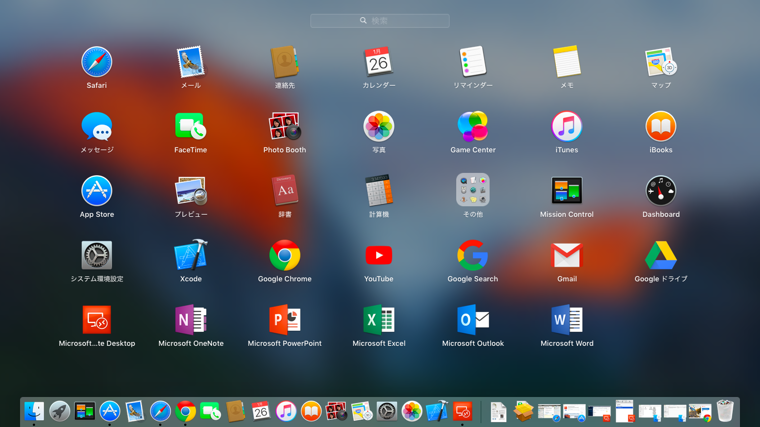Open Photos from the Dock
This screenshot has height=427, width=760.
(x=412, y=411)
